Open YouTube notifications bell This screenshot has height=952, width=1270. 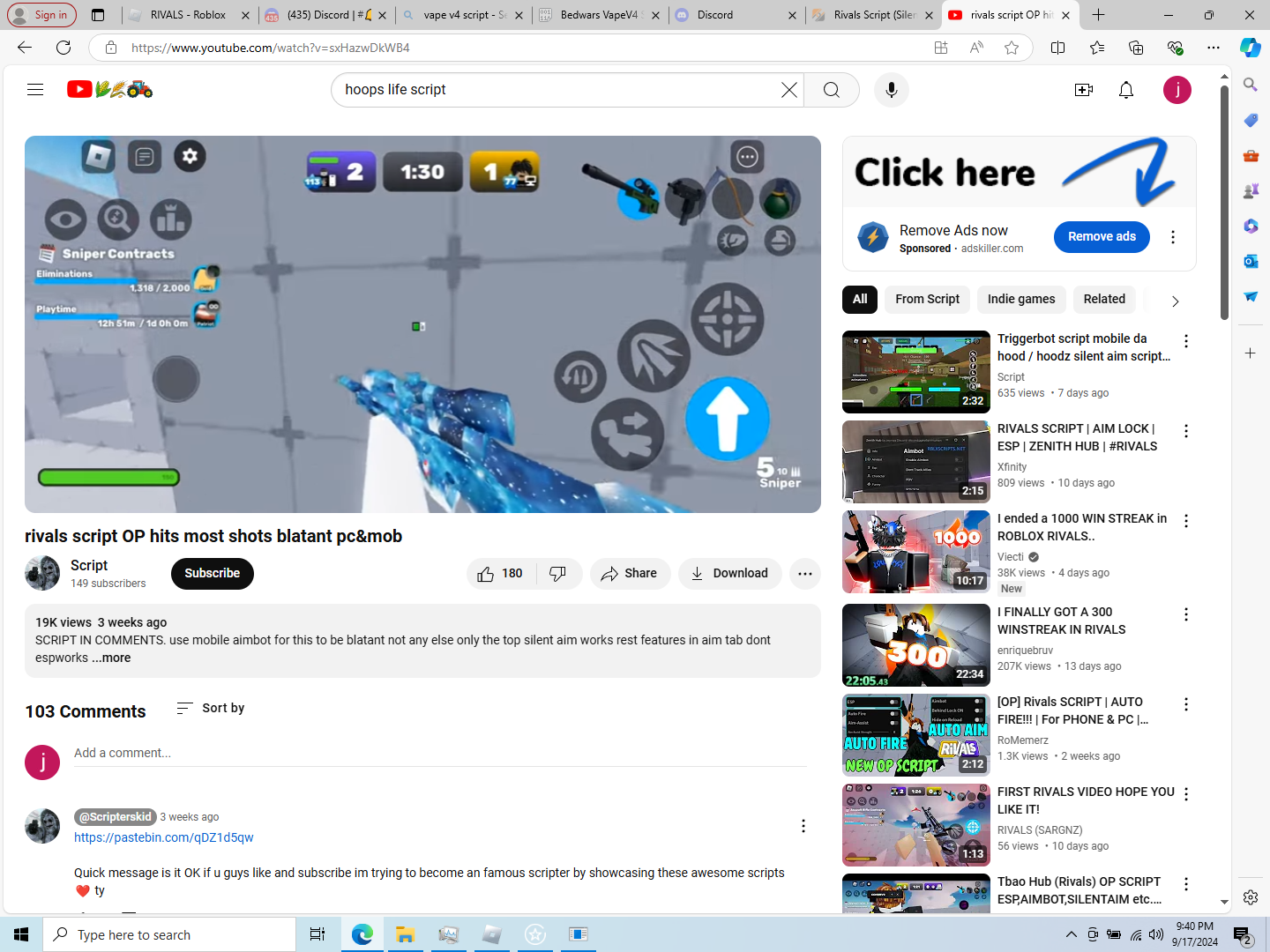pyautogui.click(x=1126, y=90)
